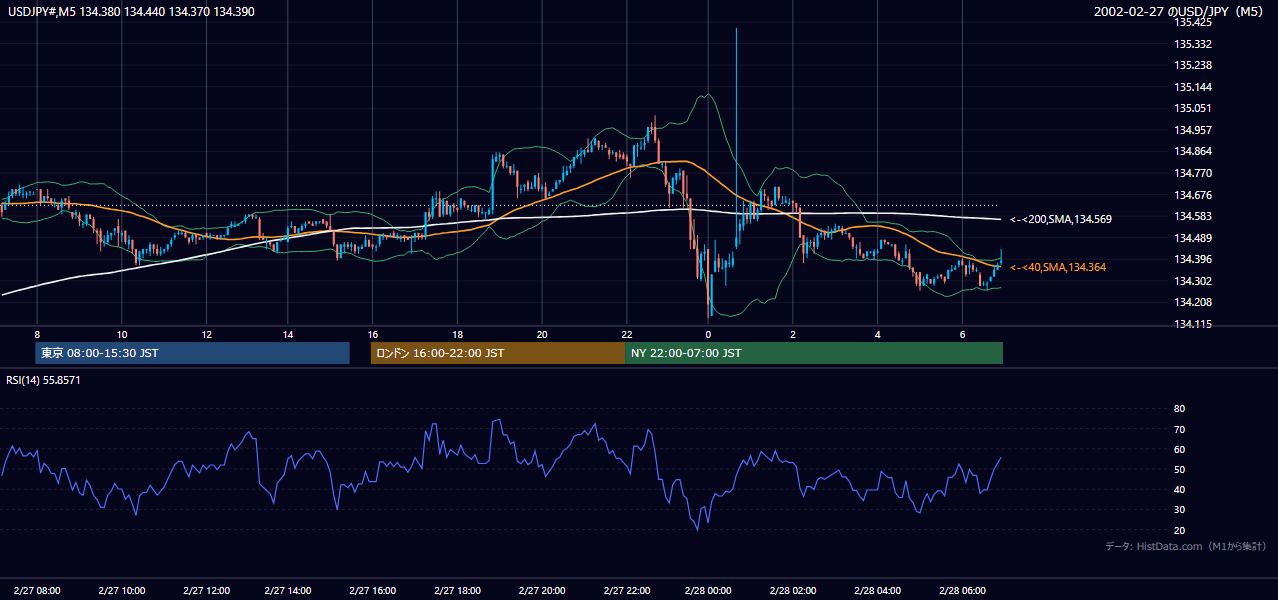Viewport: 1278px width, 600px height.
Task: Click the 2/28 02:00 bottom time label
Action: pyautogui.click(x=793, y=590)
